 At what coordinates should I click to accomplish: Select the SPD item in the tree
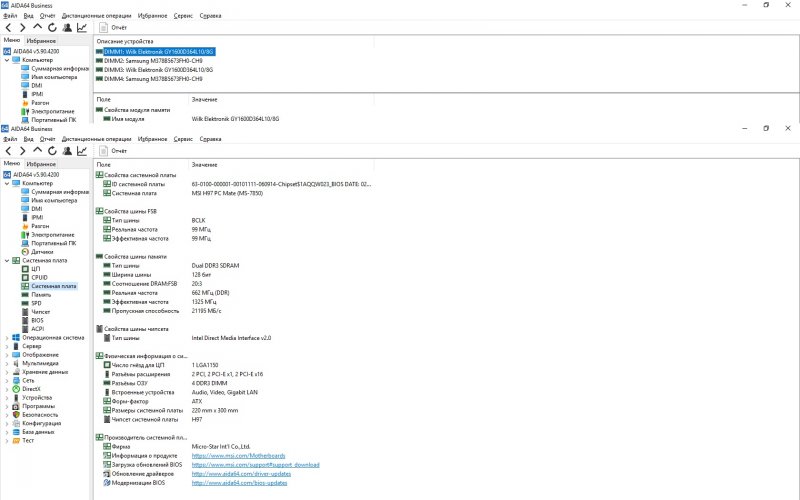pyautogui.click(x=36, y=303)
